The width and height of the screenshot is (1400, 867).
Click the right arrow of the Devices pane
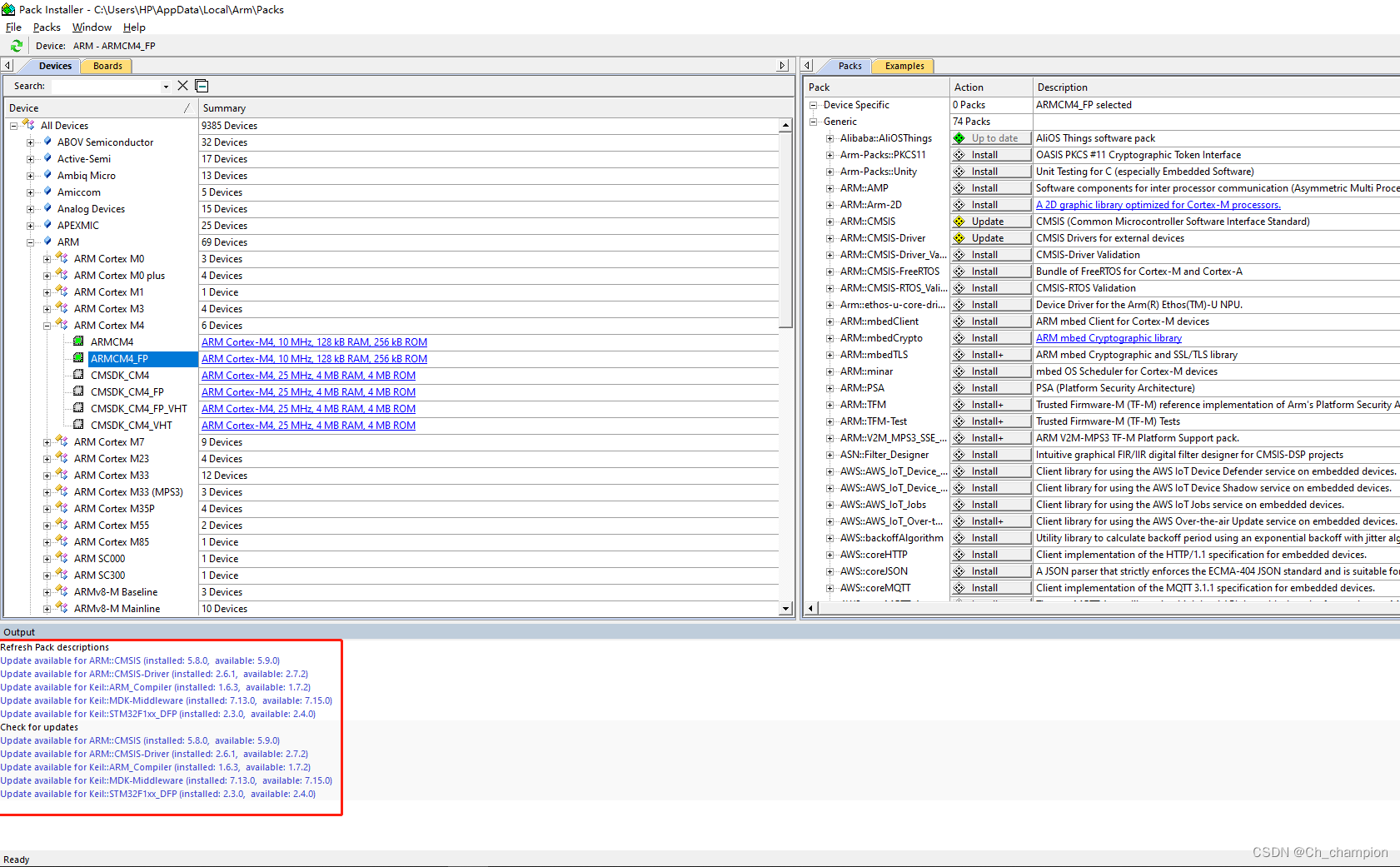[x=782, y=65]
